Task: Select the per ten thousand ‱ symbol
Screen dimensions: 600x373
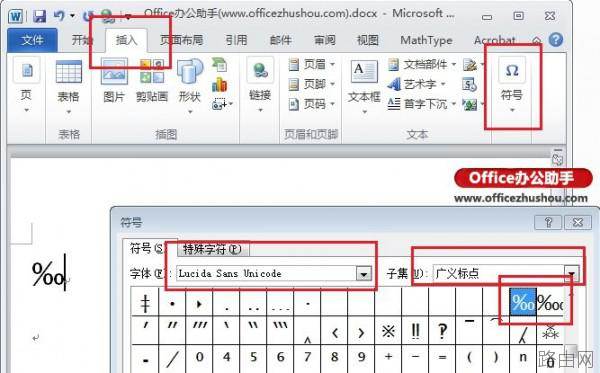Action: point(549,302)
